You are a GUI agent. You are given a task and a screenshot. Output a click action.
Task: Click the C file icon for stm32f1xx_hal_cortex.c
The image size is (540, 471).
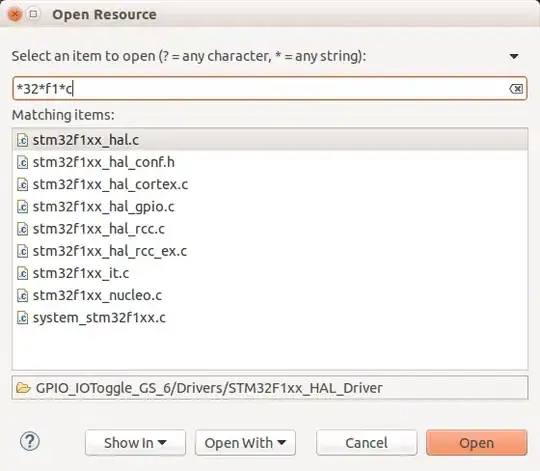click(23, 184)
